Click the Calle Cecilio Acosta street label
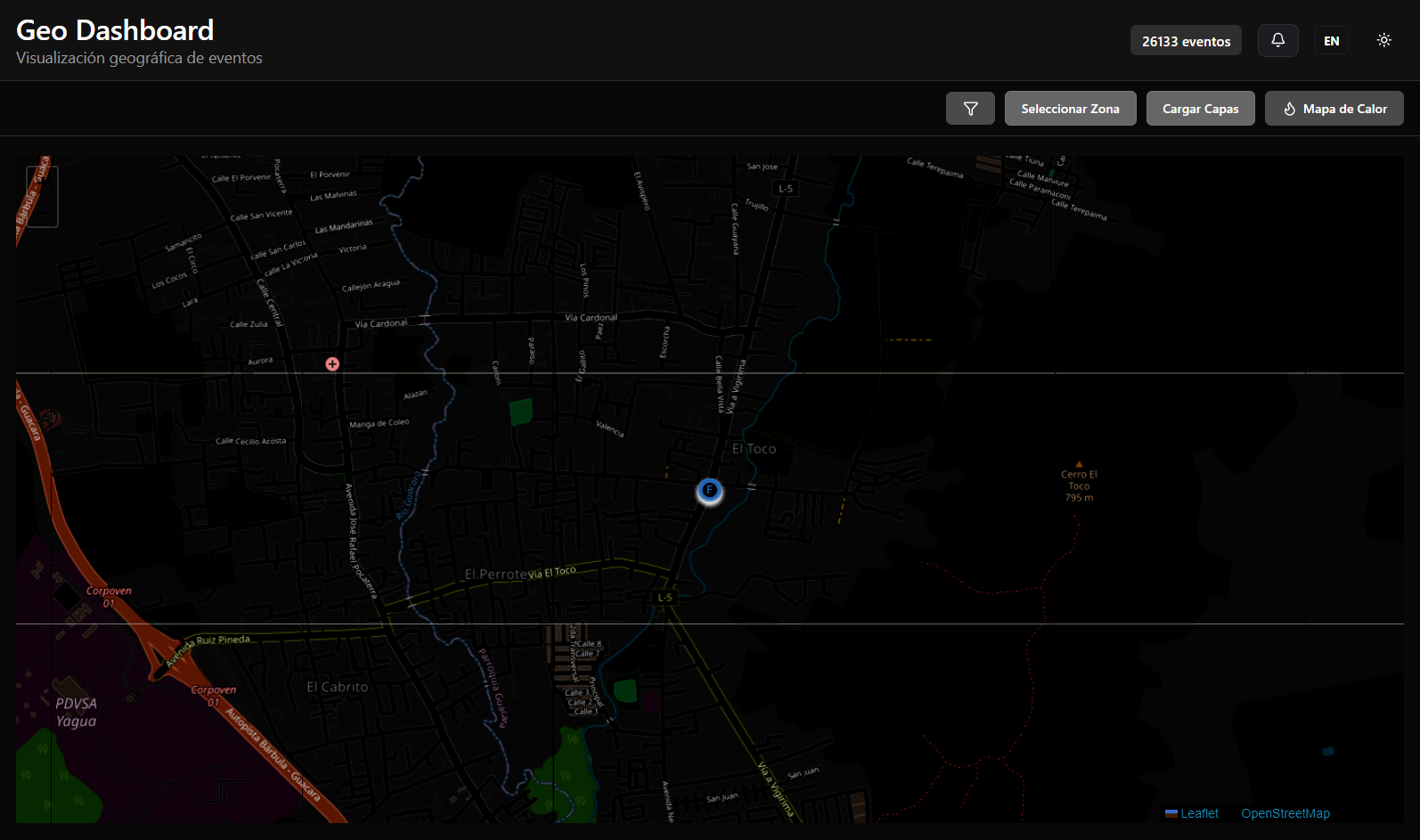 tap(251, 441)
